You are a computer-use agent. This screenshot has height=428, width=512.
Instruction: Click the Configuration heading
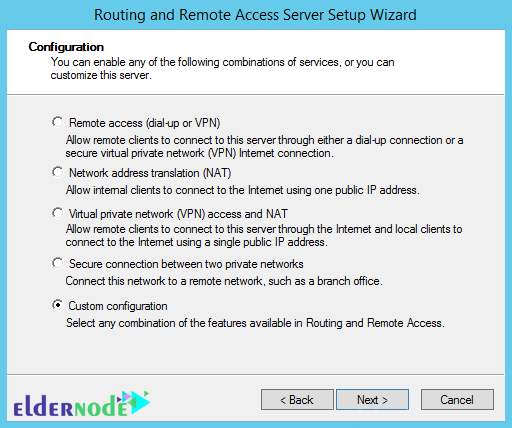pyautogui.click(x=66, y=47)
